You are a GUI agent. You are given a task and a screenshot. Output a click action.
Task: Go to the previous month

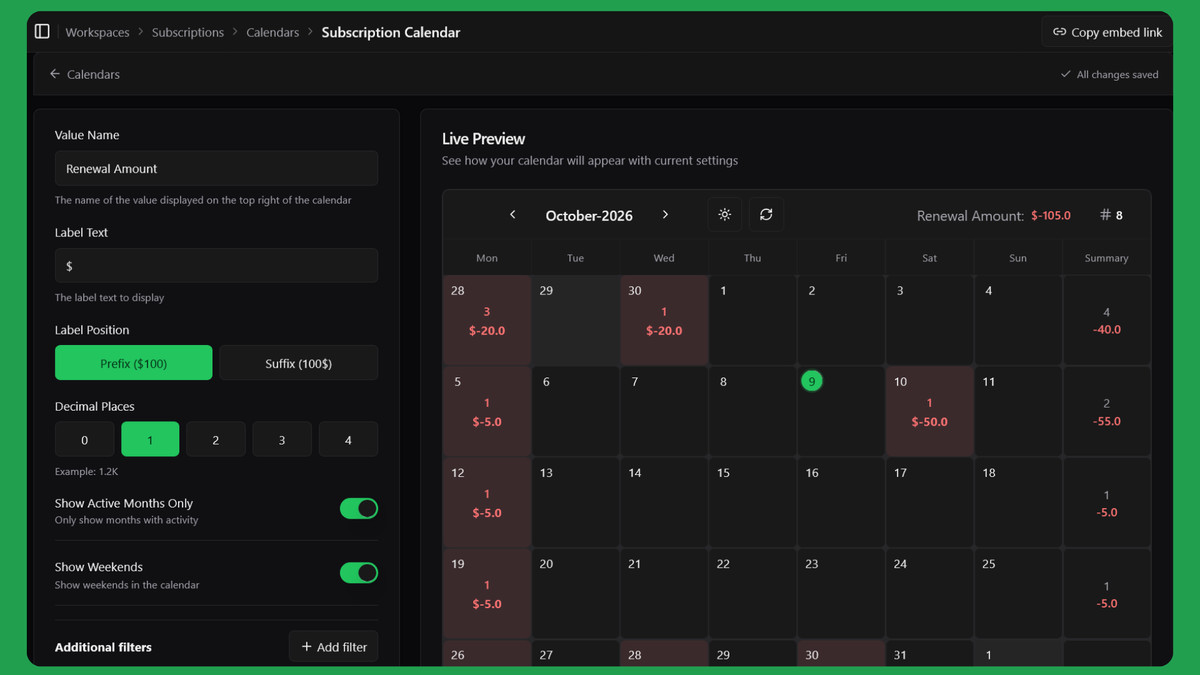click(513, 215)
